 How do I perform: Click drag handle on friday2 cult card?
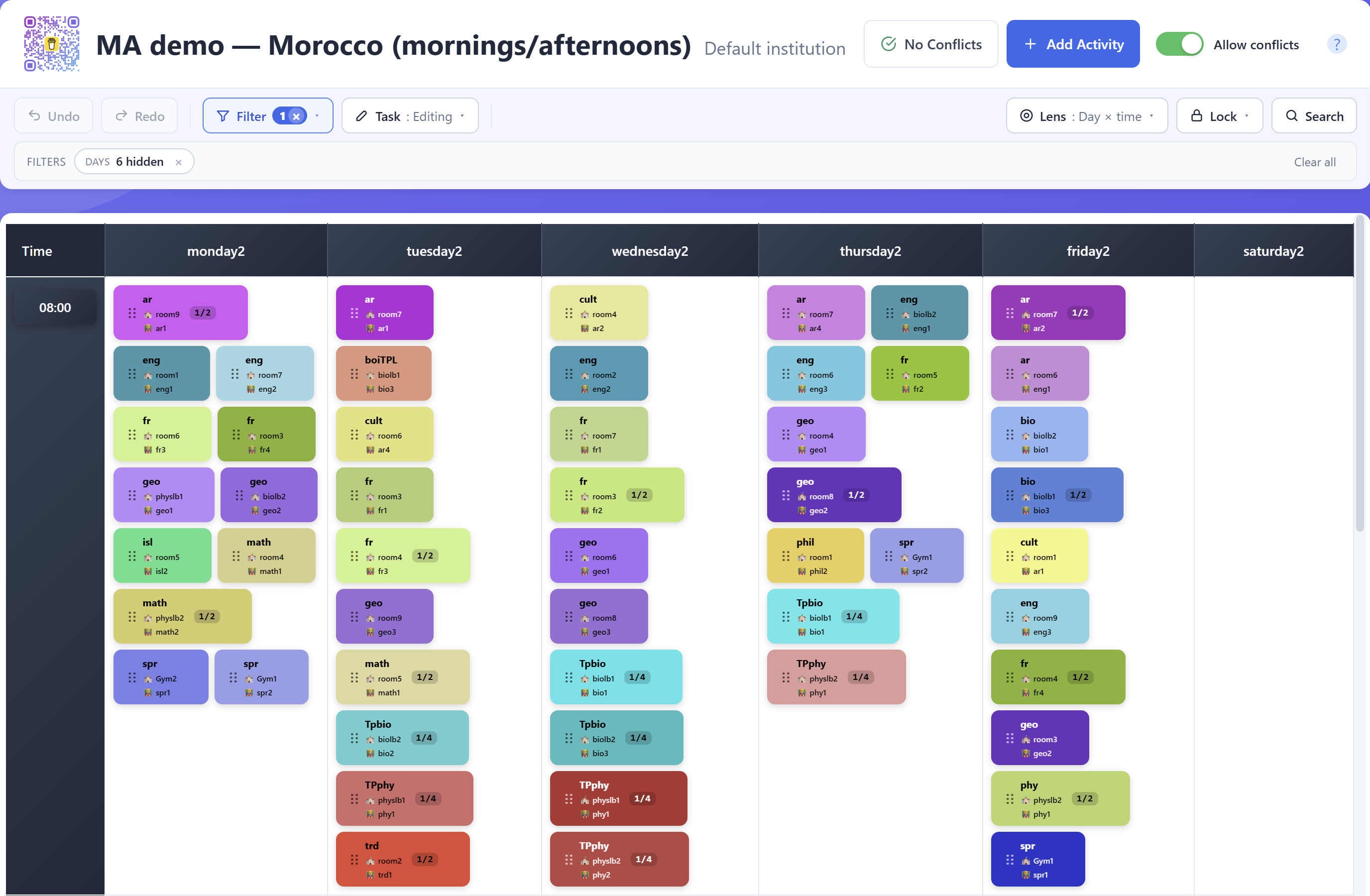[1010, 556]
